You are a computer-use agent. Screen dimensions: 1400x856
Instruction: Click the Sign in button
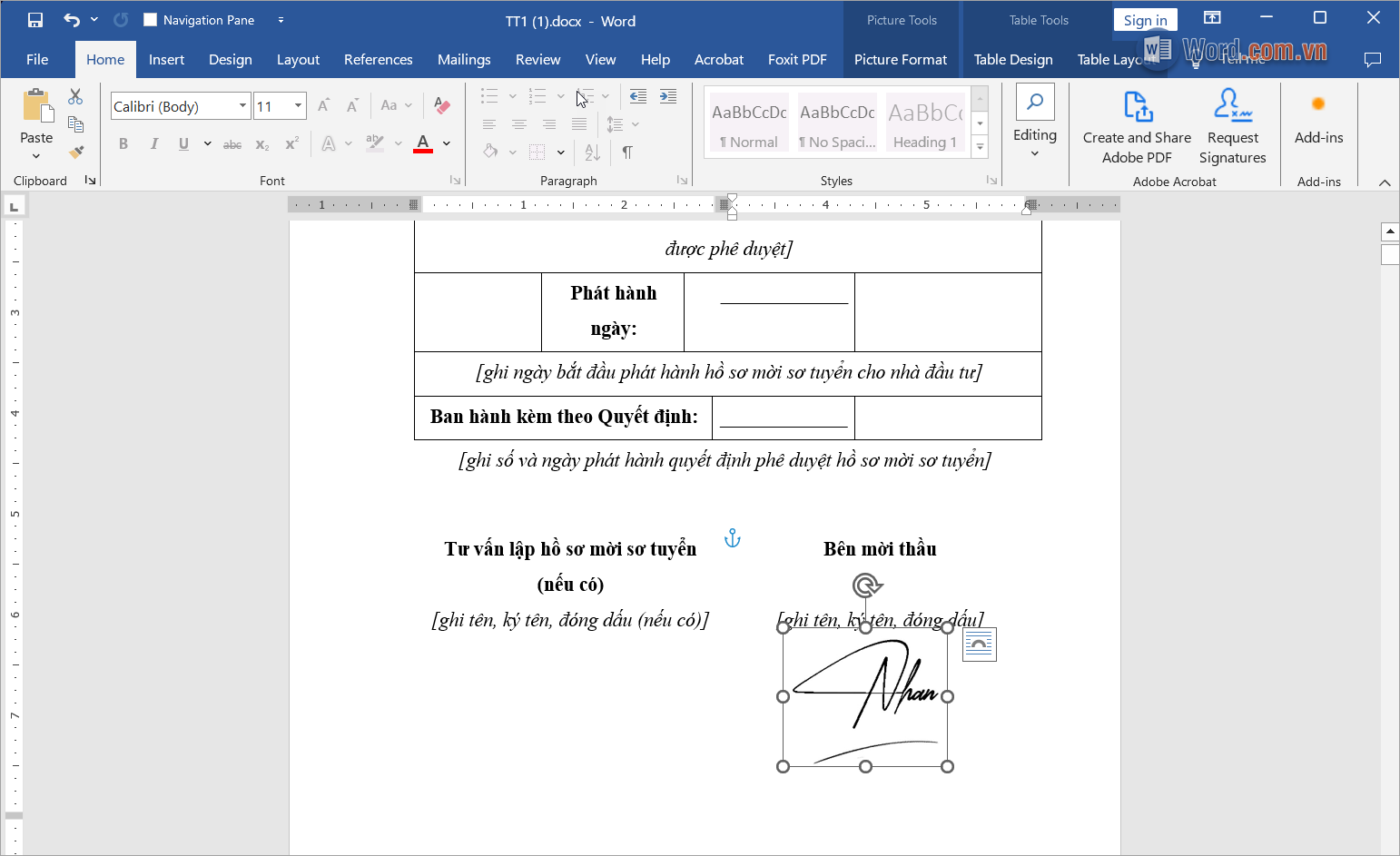(1145, 20)
